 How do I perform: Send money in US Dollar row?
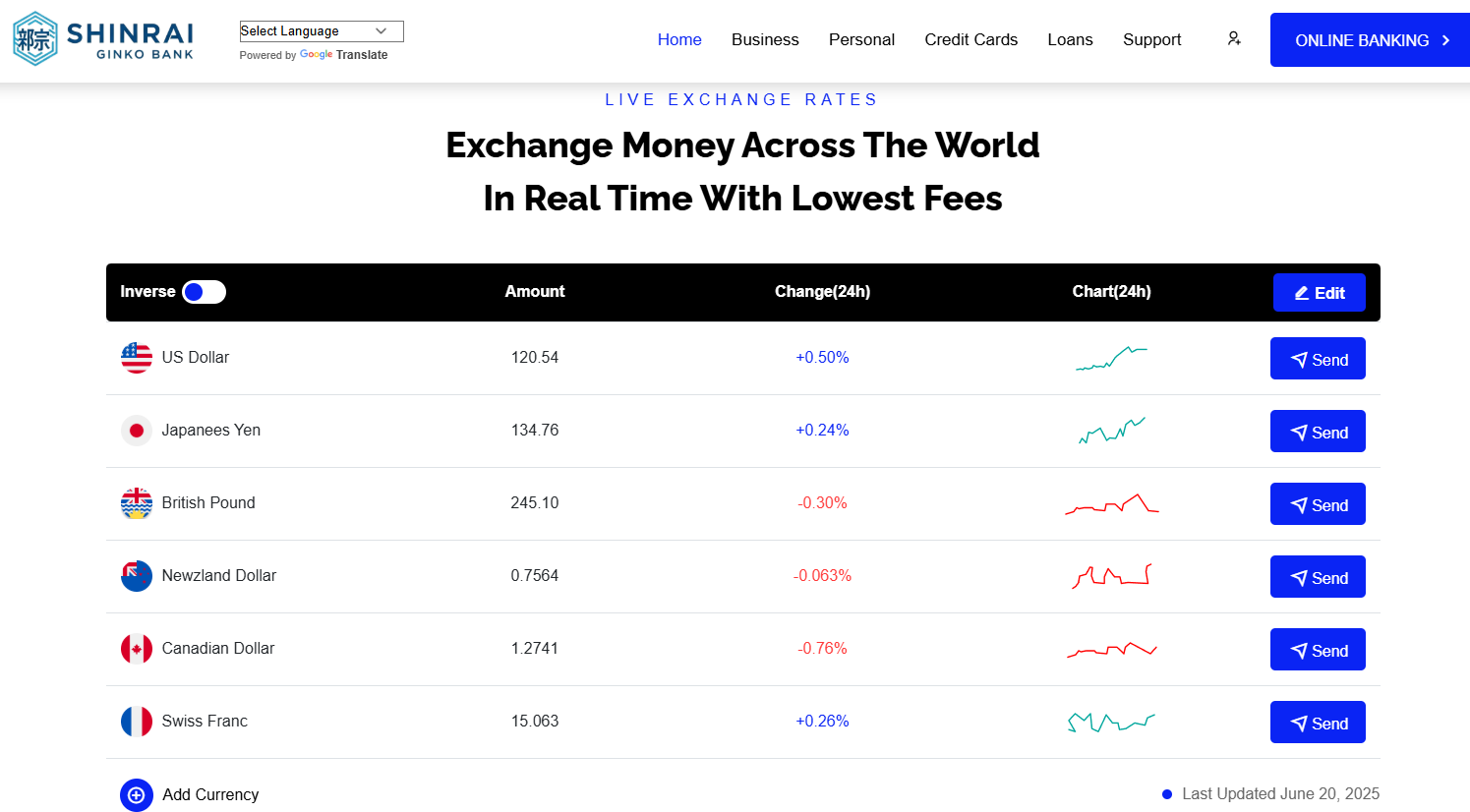(x=1318, y=360)
